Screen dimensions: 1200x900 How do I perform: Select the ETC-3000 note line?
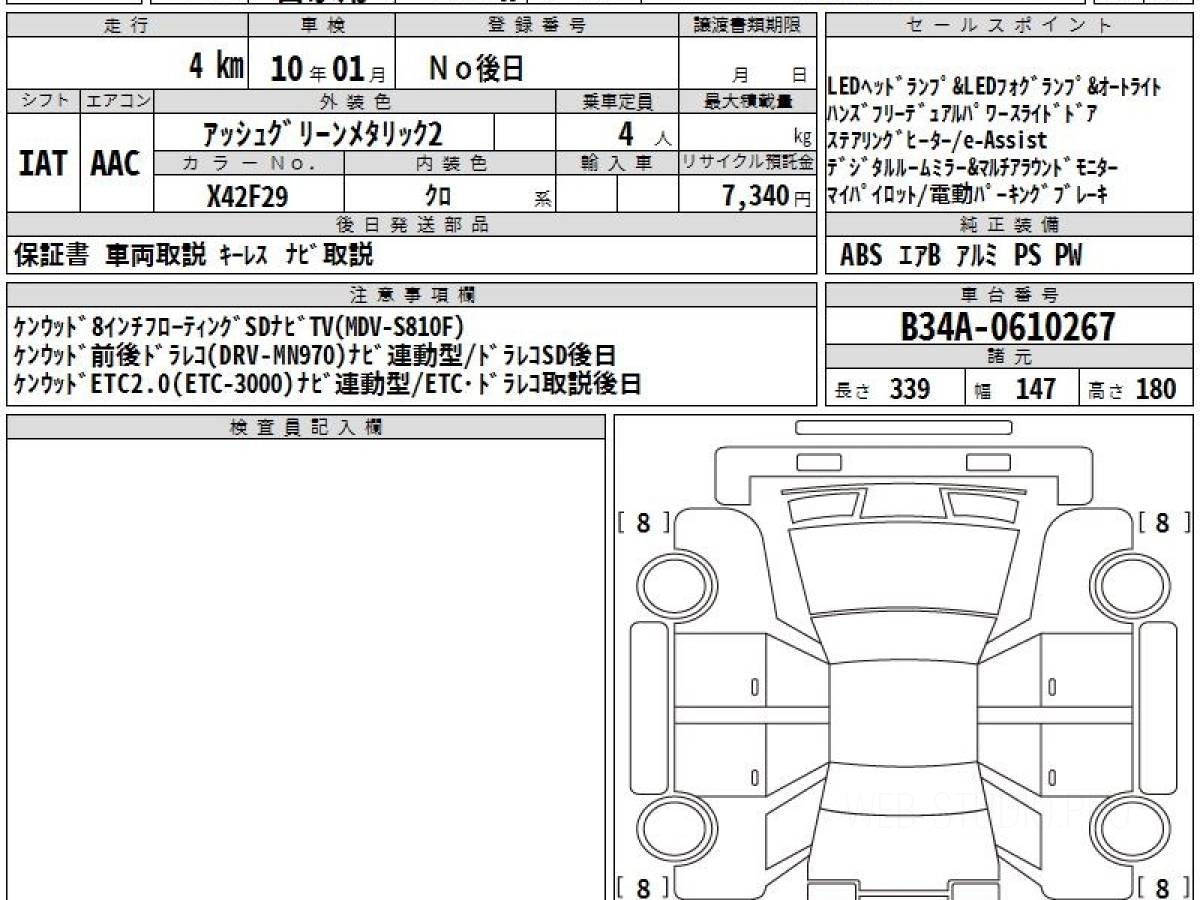click(327, 383)
